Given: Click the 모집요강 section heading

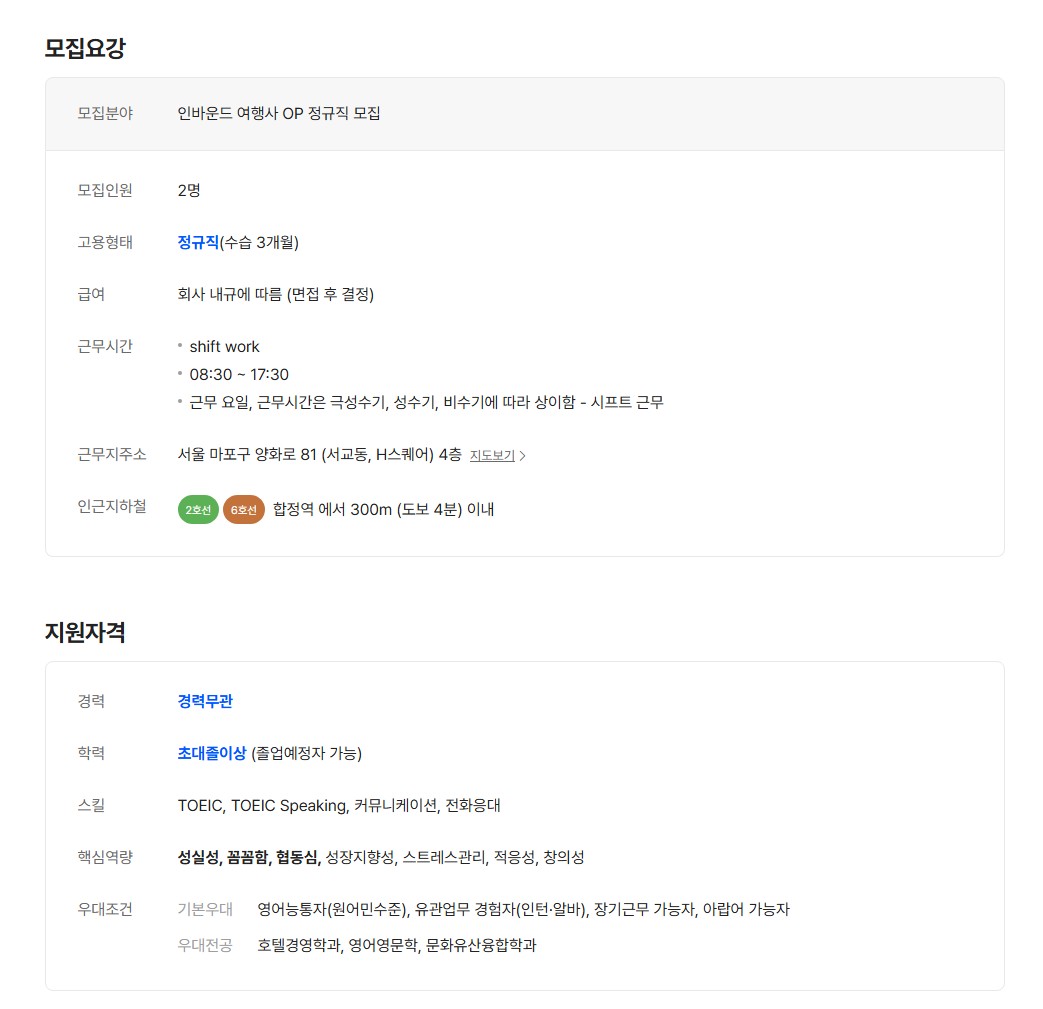Looking at the screenshot, I should click(x=85, y=48).
